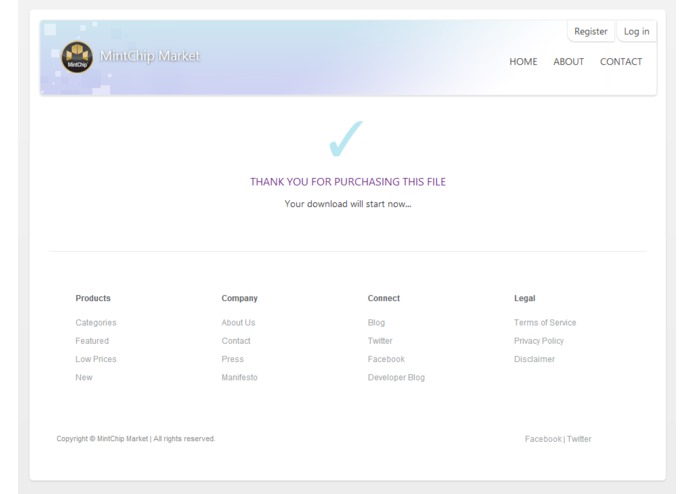Open the Blog link under Connect
Image resolution: width=695 pixels, height=494 pixels.
tap(376, 323)
